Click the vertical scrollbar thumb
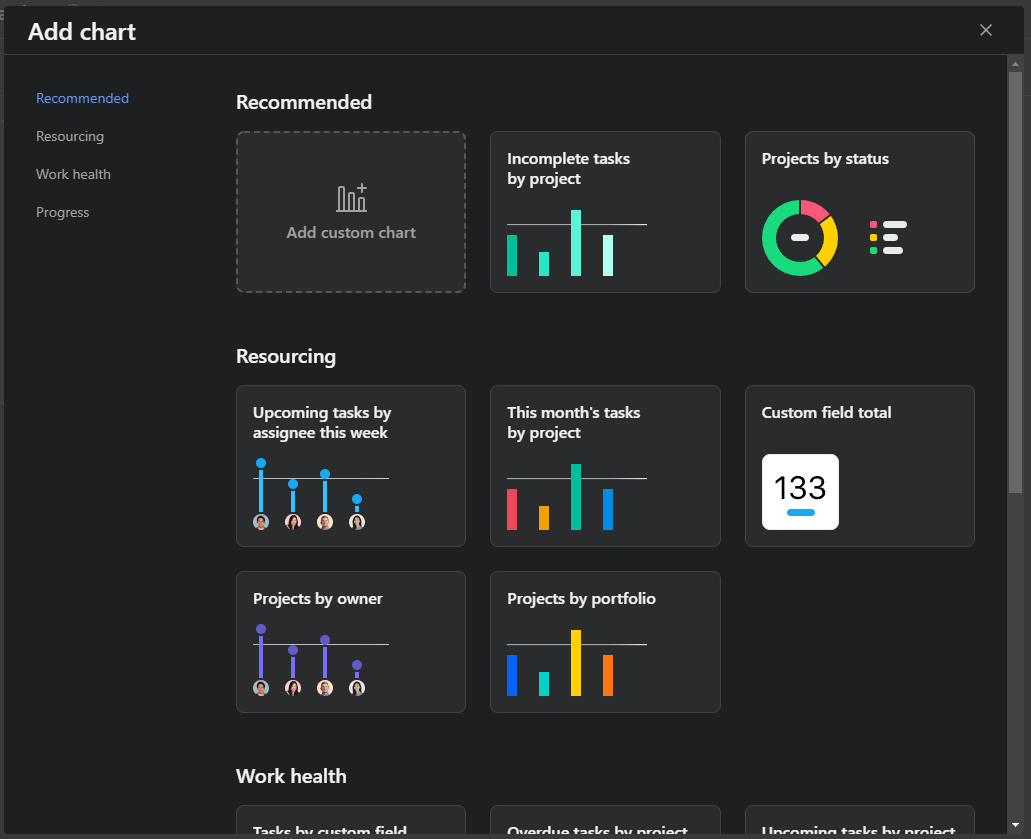Image resolution: width=1031 pixels, height=839 pixels. pos(1015,283)
